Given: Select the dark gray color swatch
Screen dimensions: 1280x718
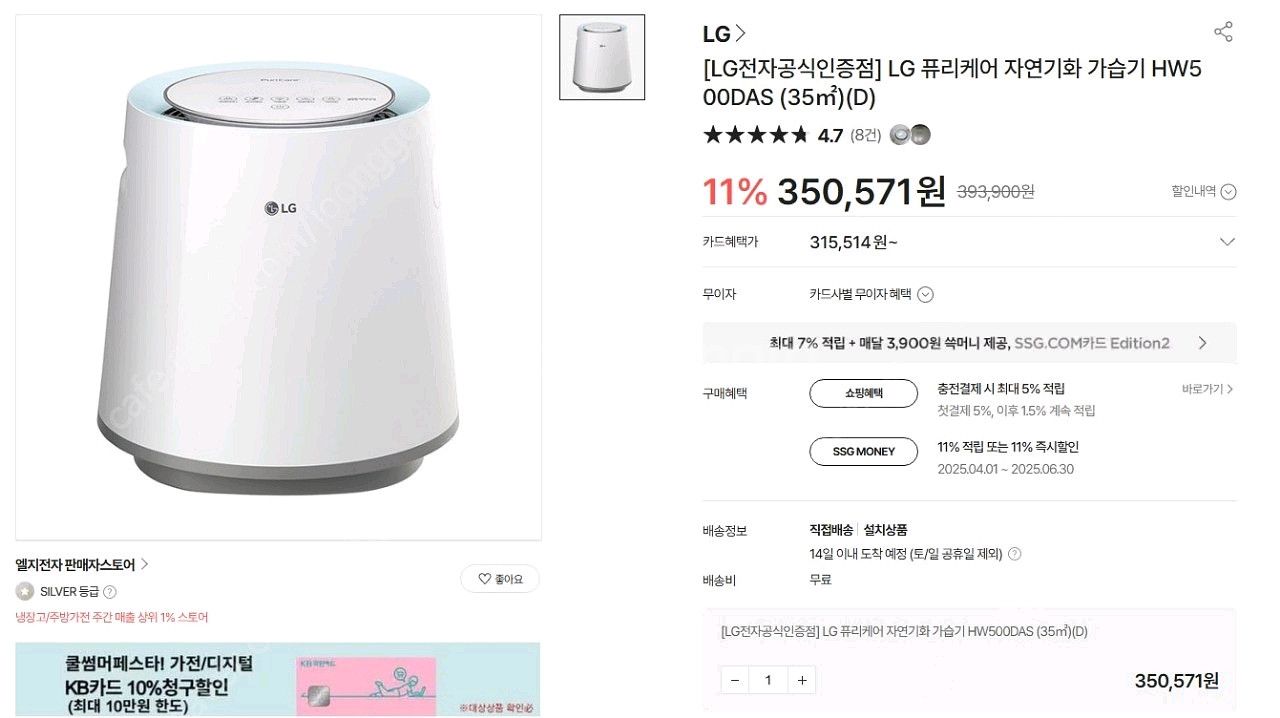Looking at the screenshot, I should tap(920, 134).
